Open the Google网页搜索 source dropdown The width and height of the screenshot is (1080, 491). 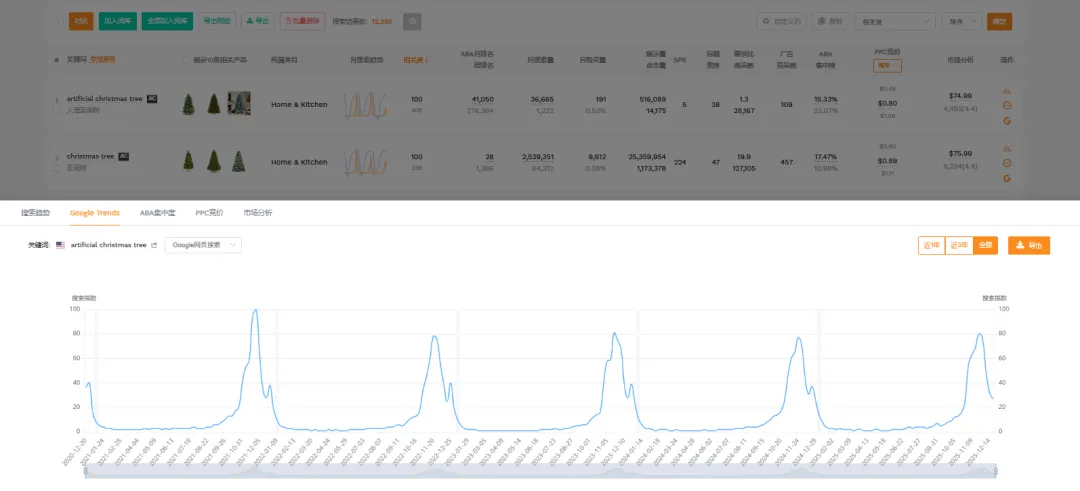tap(203, 245)
